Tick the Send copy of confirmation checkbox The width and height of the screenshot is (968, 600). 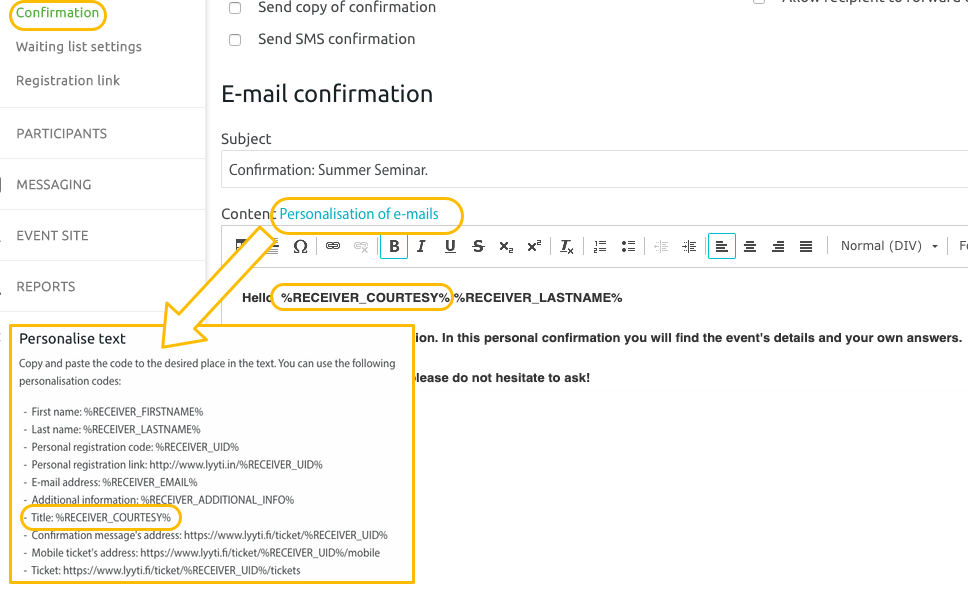pos(235,8)
